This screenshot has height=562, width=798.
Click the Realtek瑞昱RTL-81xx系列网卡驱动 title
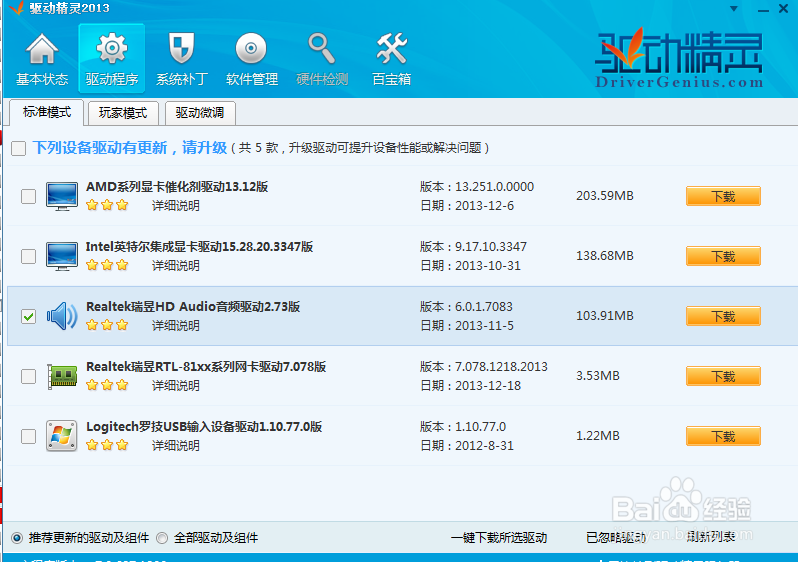[x=206, y=367]
